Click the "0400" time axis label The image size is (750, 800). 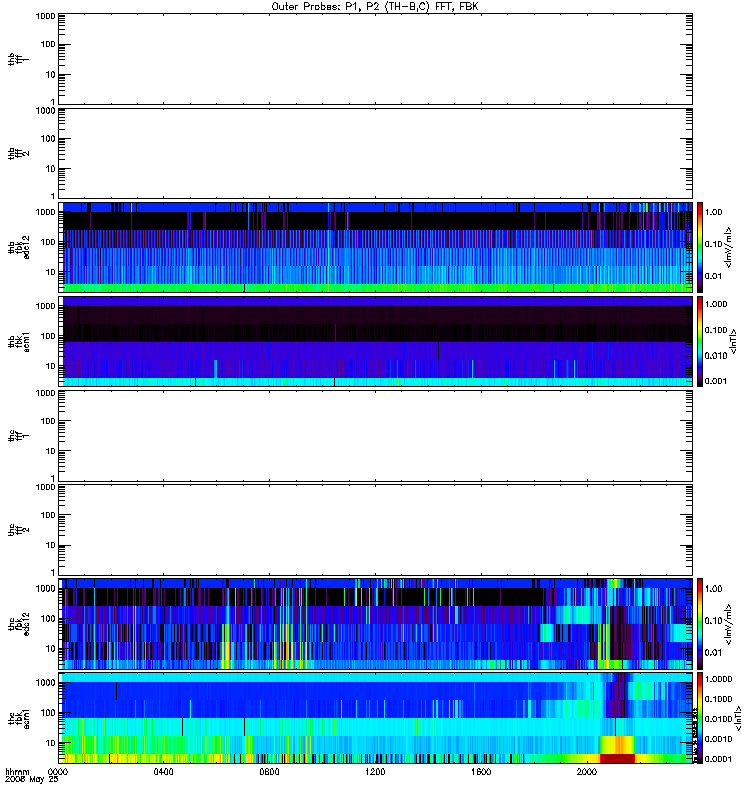pyautogui.click(x=163, y=772)
